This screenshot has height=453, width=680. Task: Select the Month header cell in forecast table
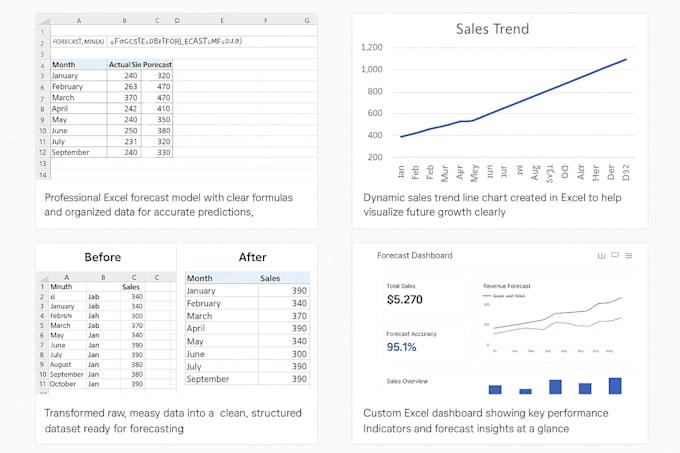point(78,65)
